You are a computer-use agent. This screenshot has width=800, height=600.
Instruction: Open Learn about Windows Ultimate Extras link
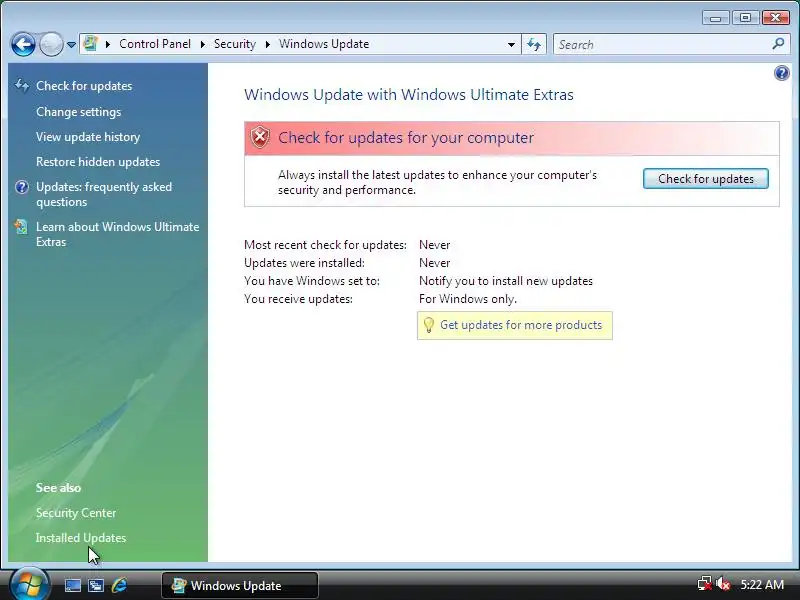point(117,234)
